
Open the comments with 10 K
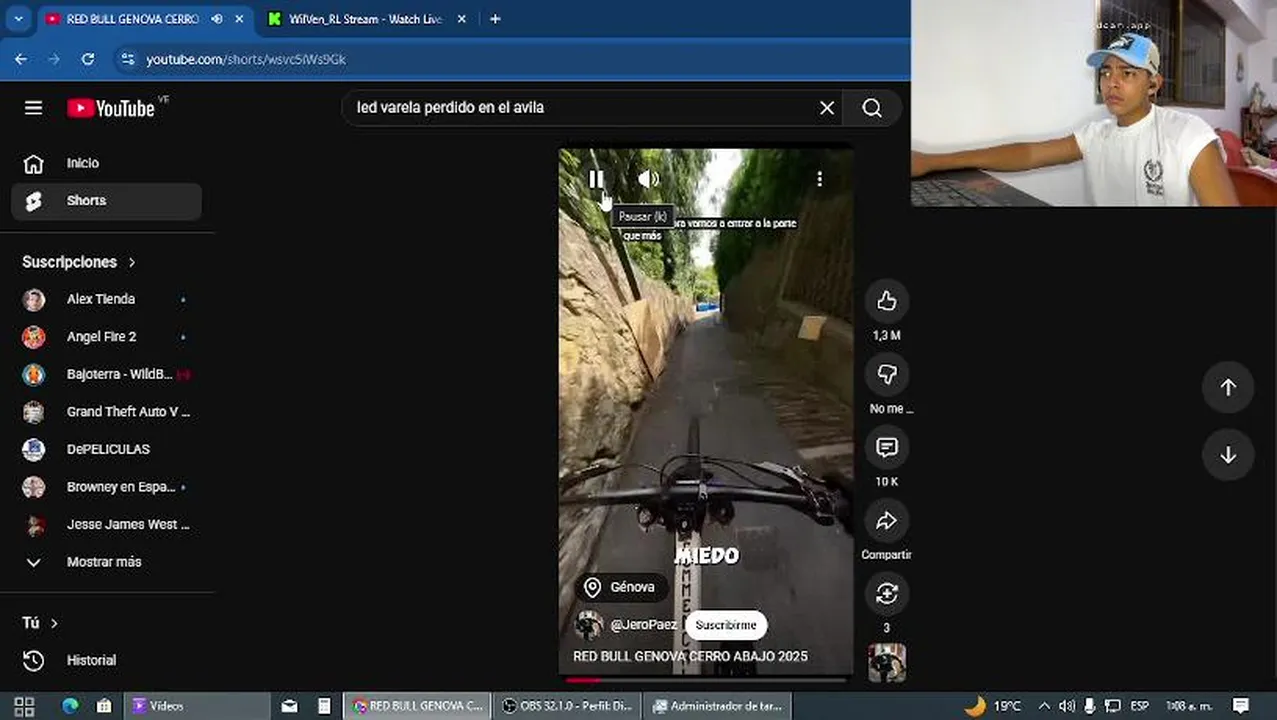(887, 447)
